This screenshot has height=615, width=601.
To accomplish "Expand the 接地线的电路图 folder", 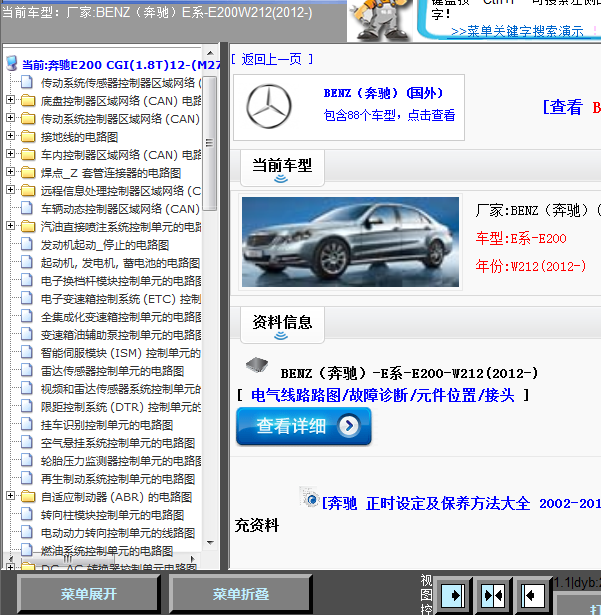I will [x=11, y=136].
